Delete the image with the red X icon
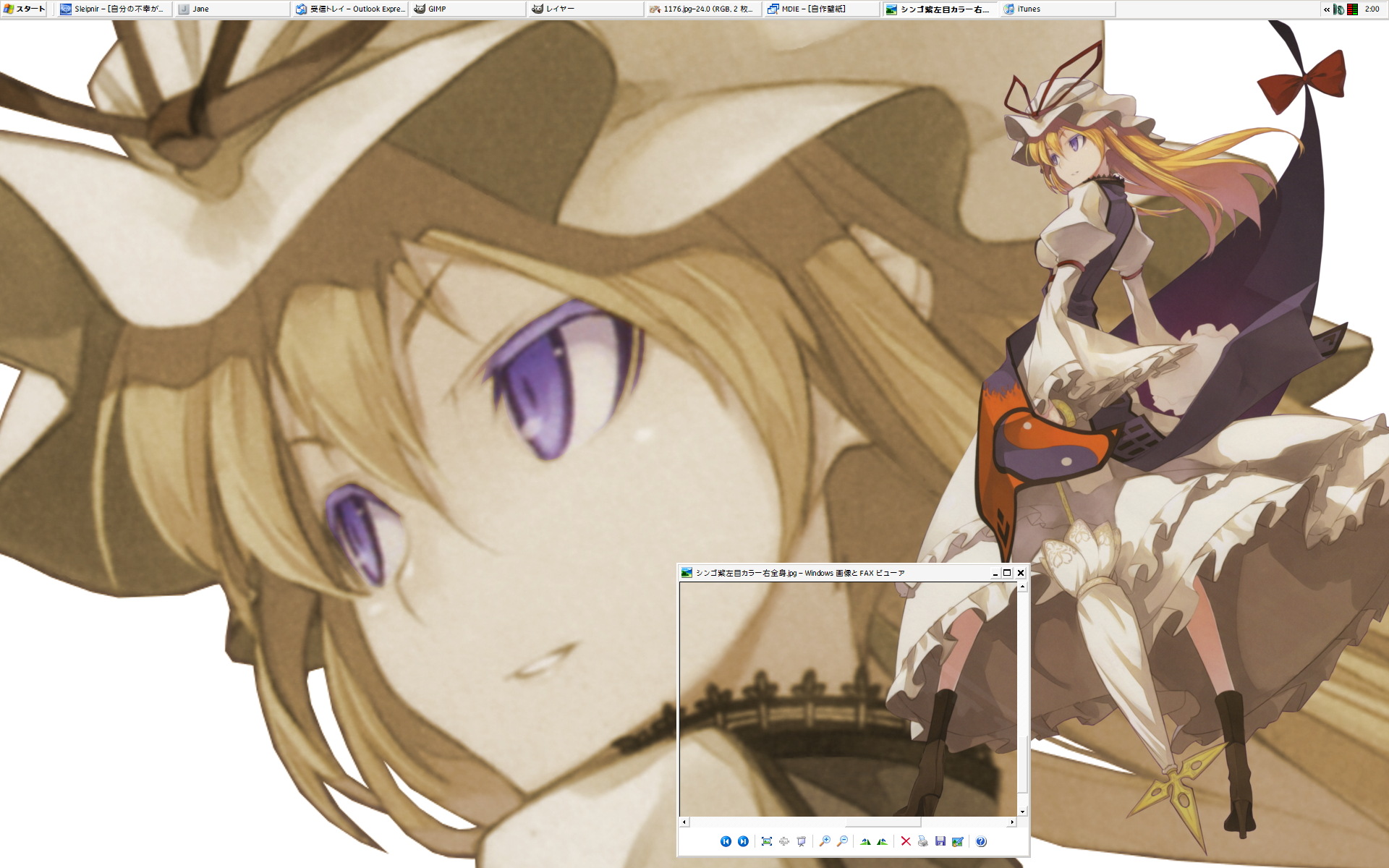Image resolution: width=1389 pixels, height=868 pixels. pyautogui.click(x=906, y=841)
